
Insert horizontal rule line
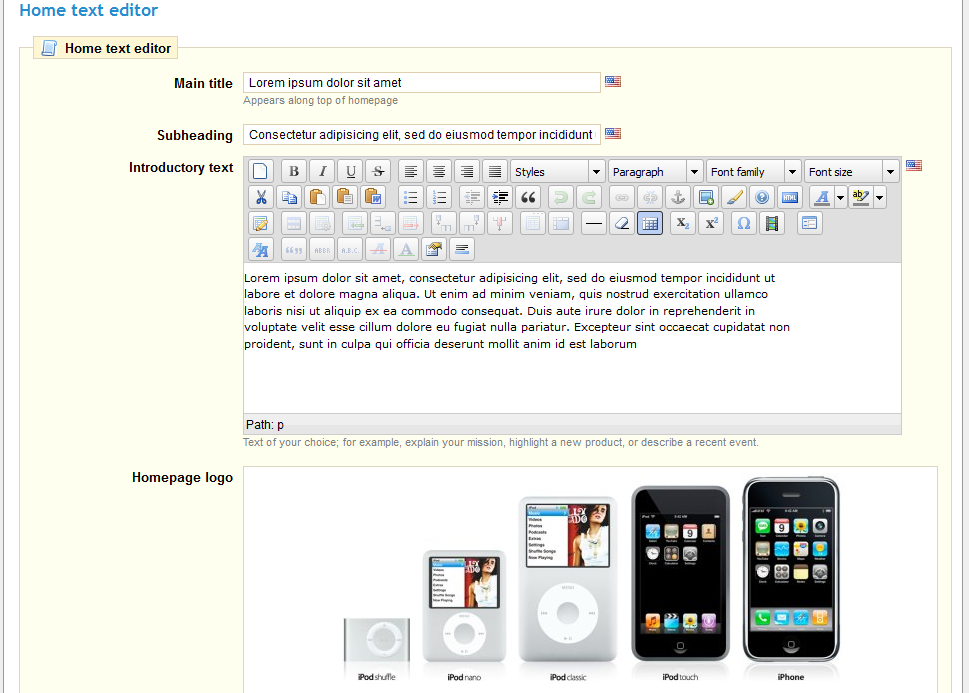(x=593, y=224)
